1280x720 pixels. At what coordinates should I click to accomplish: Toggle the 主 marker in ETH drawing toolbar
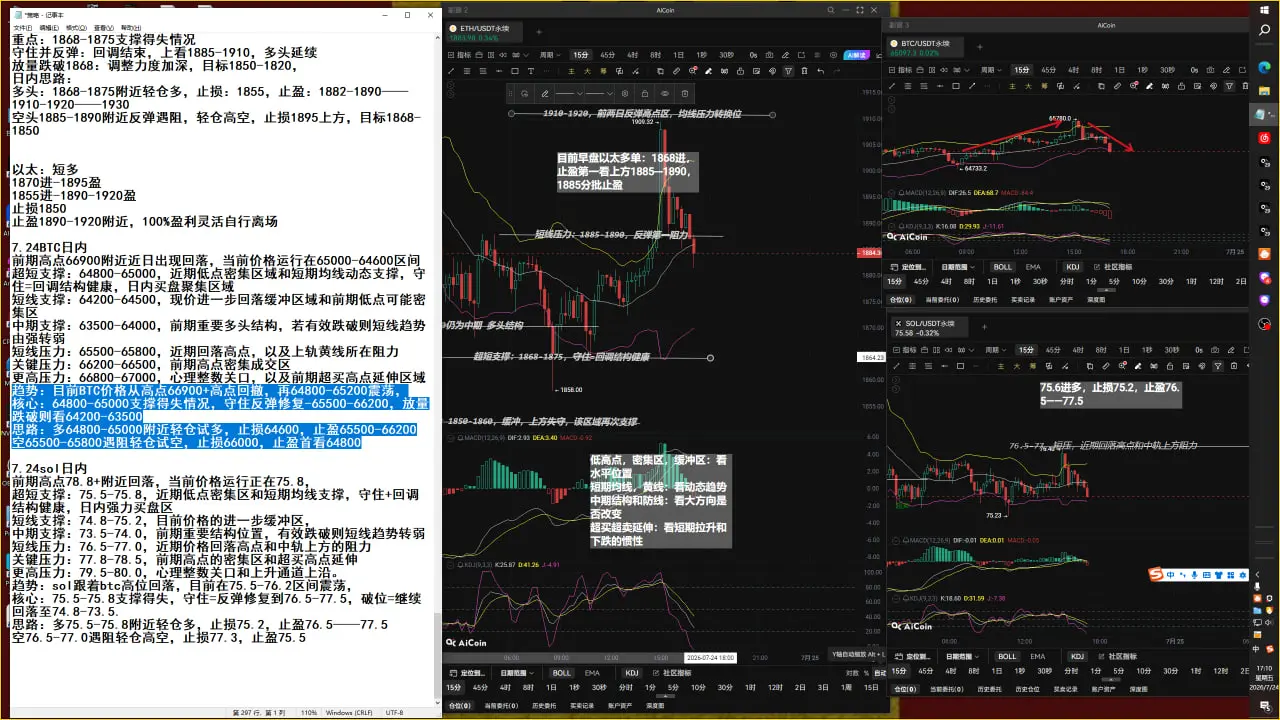pyautogui.click(x=571, y=71)
